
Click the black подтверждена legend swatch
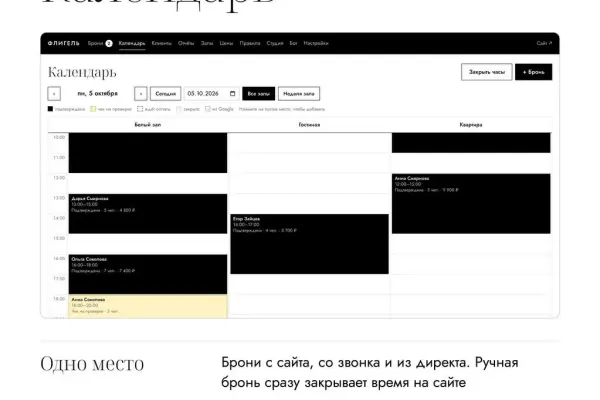pos(50,109)
